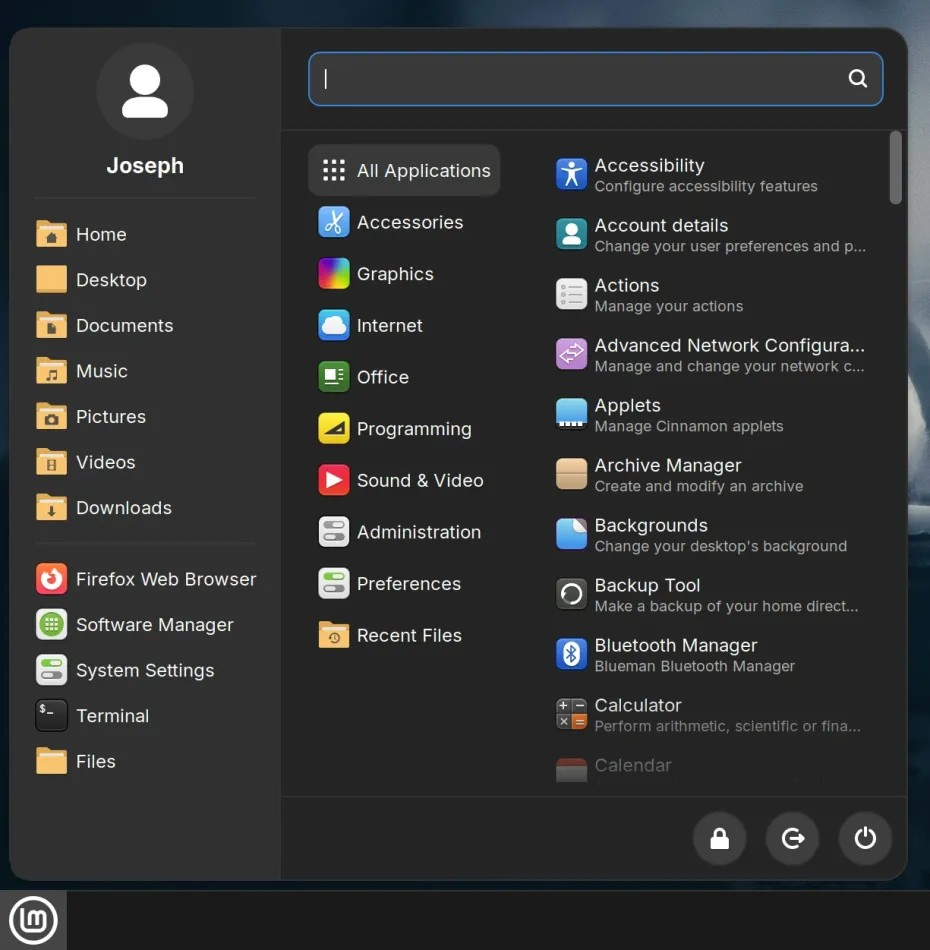Open the Recent Files section
The height and width of the screenshot is (950, 930).
[x=409, y=635]
